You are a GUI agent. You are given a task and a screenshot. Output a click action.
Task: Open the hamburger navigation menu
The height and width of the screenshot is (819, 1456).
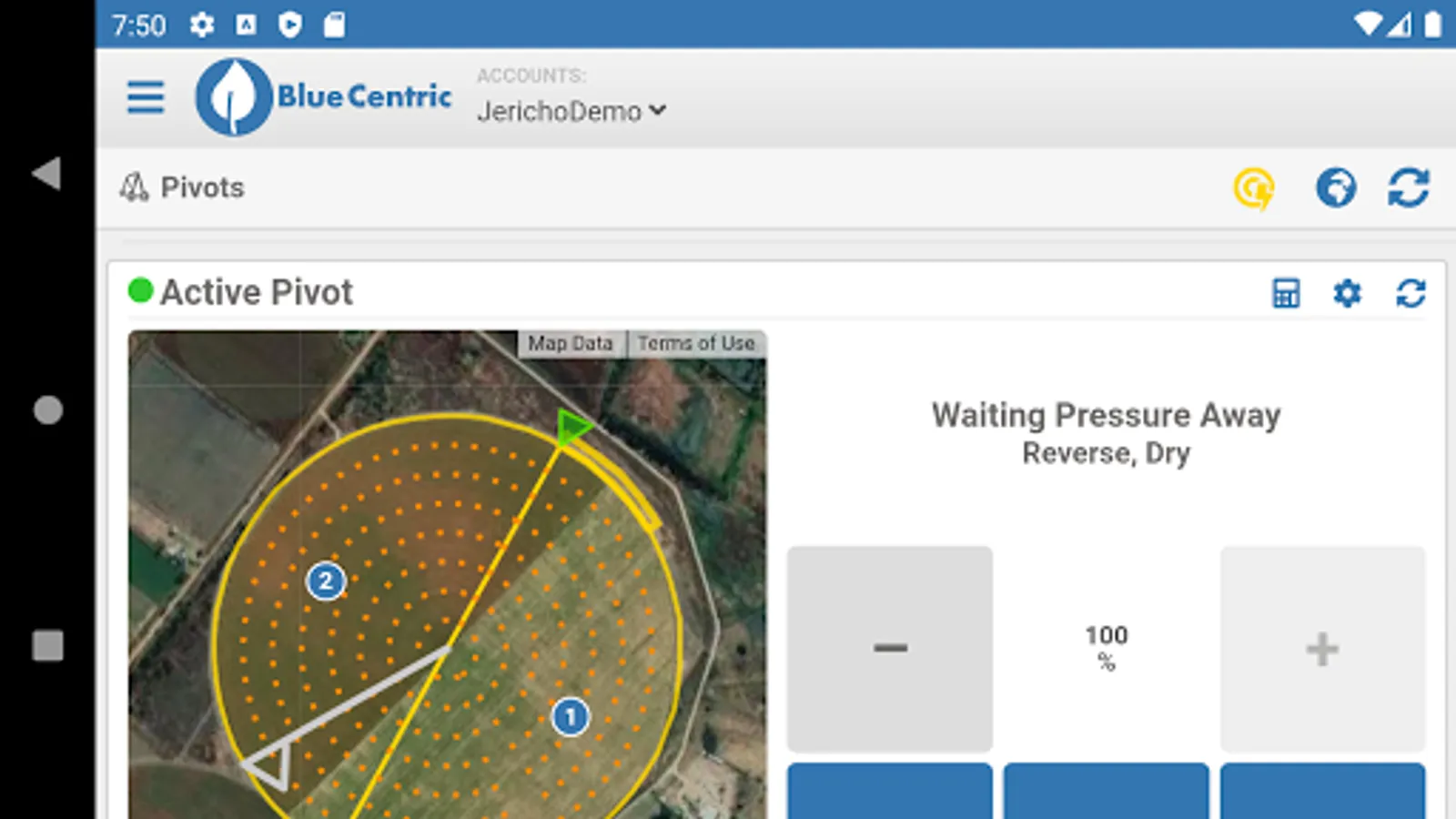point(146,96)
